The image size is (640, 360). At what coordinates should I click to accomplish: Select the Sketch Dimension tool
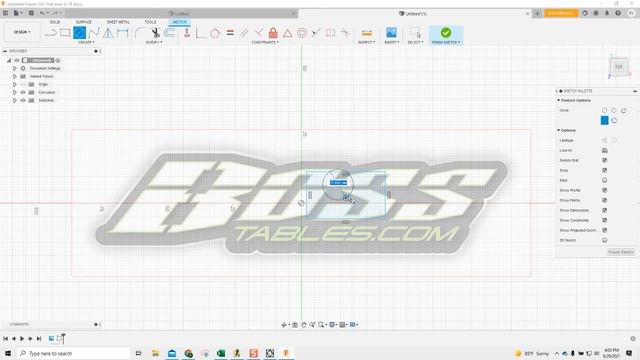(122, 33)
